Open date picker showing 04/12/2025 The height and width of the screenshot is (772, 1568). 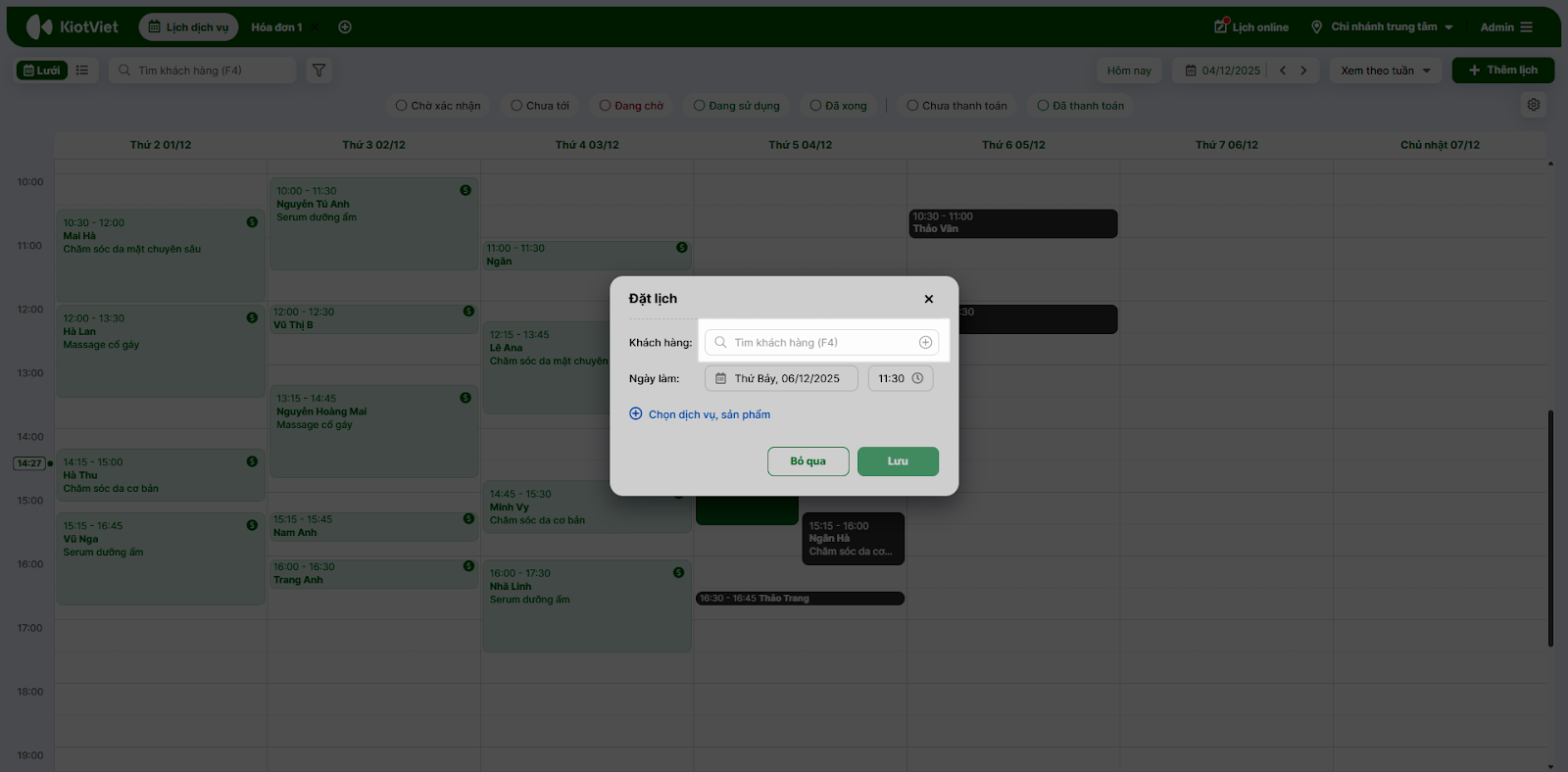(x=1222, y=71)
